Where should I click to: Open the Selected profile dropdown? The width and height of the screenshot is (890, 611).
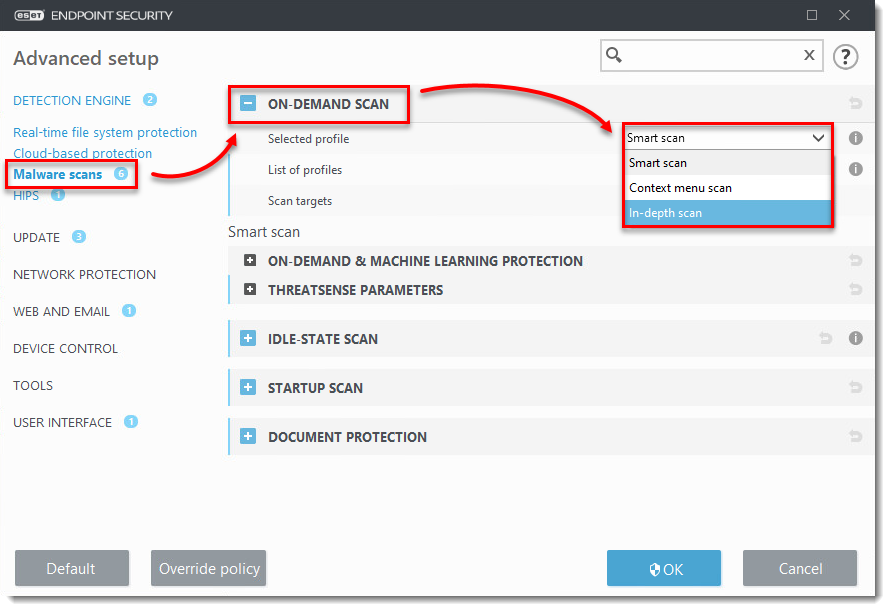coord(727,138)
